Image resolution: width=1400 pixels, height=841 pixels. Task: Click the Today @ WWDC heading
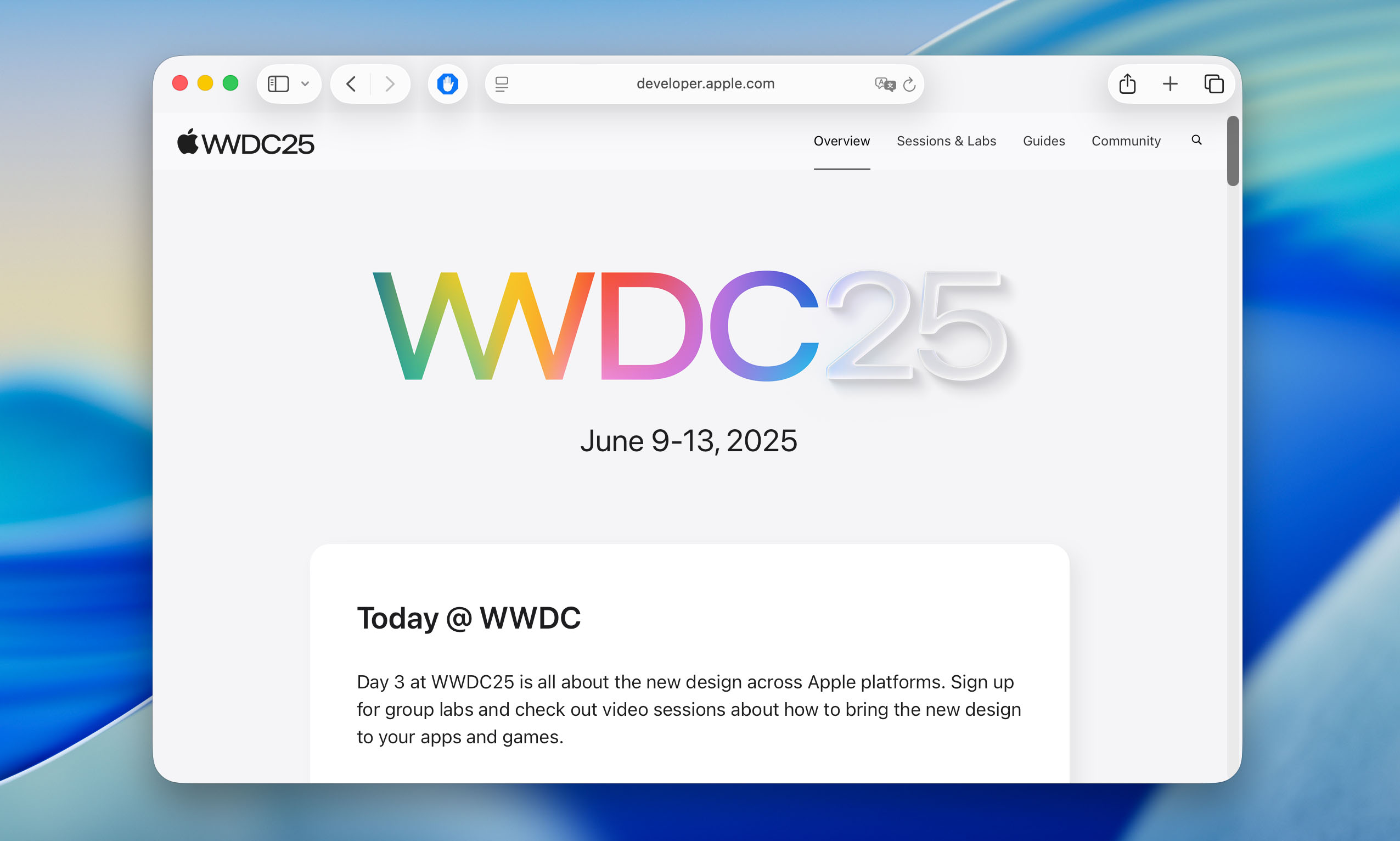(469, 618)
